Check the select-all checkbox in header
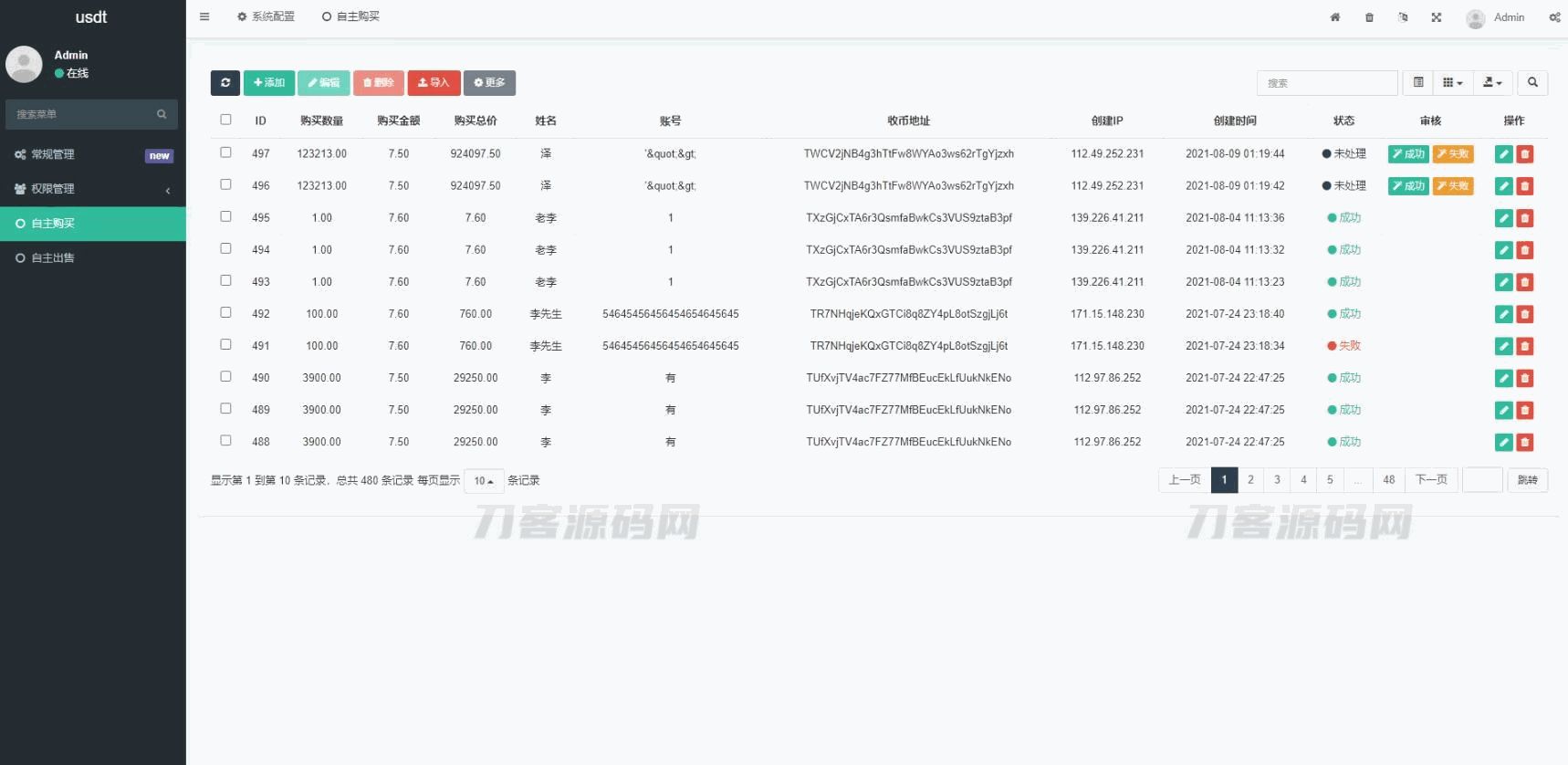This screenshot has width=1568, height=765. (x=225, y=120)
